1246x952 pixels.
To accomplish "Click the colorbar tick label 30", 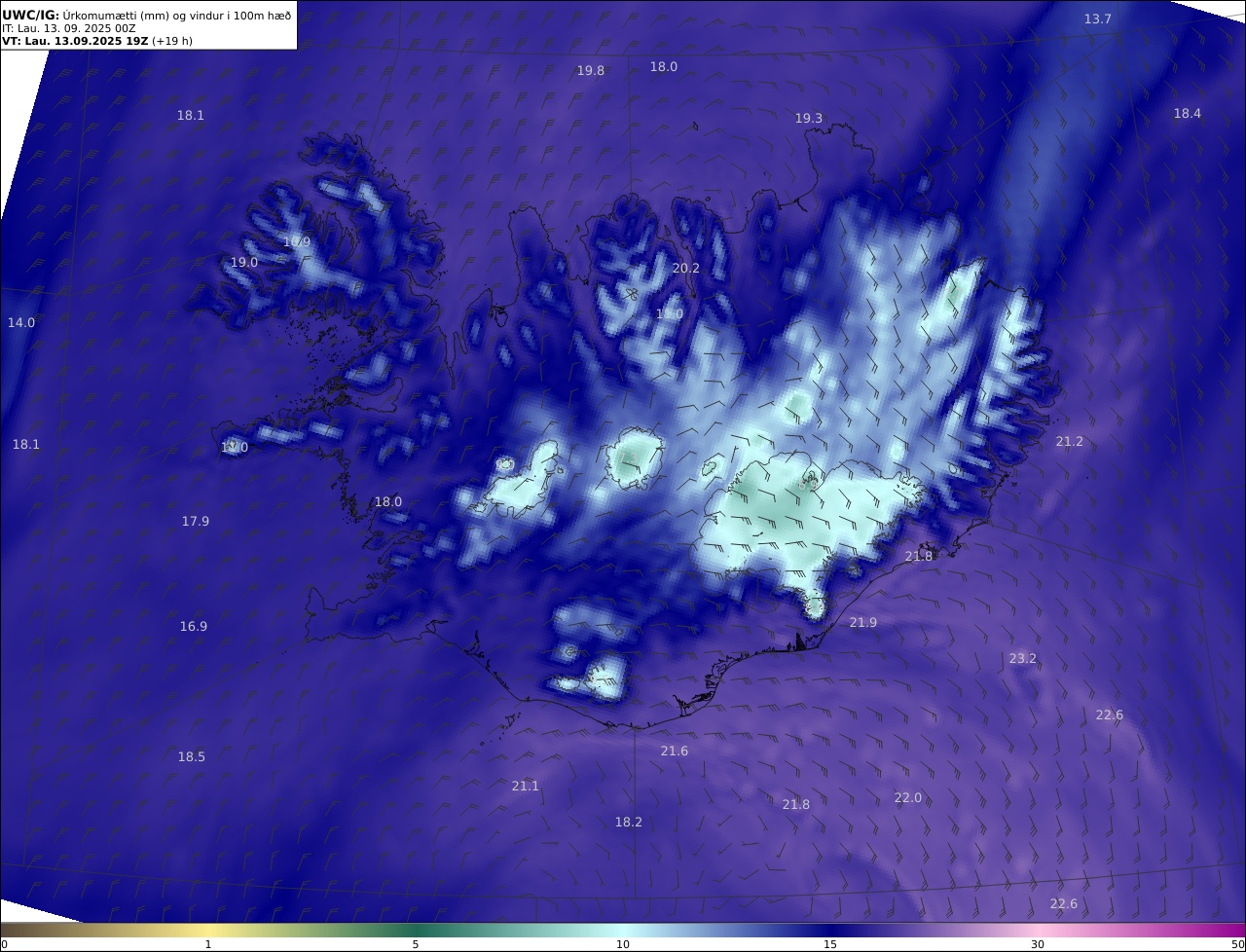I will (1038, 944).
